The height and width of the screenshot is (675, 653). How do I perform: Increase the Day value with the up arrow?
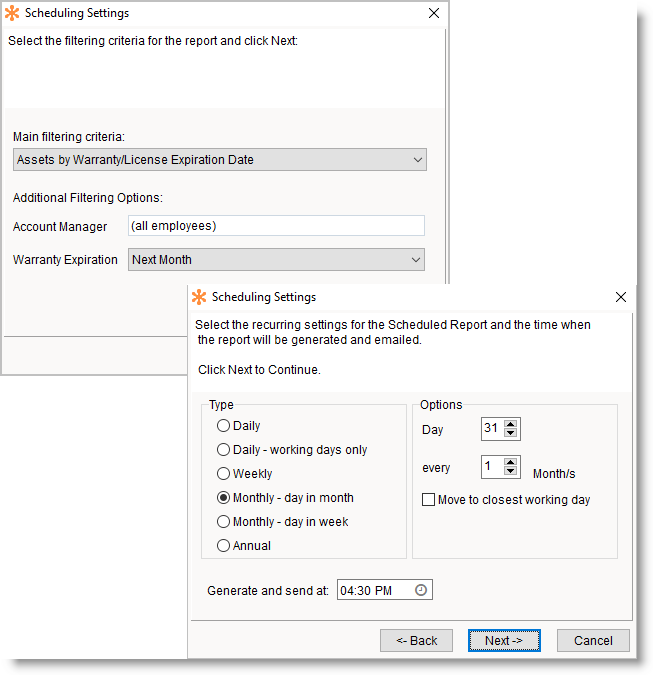tap(511, 424)
